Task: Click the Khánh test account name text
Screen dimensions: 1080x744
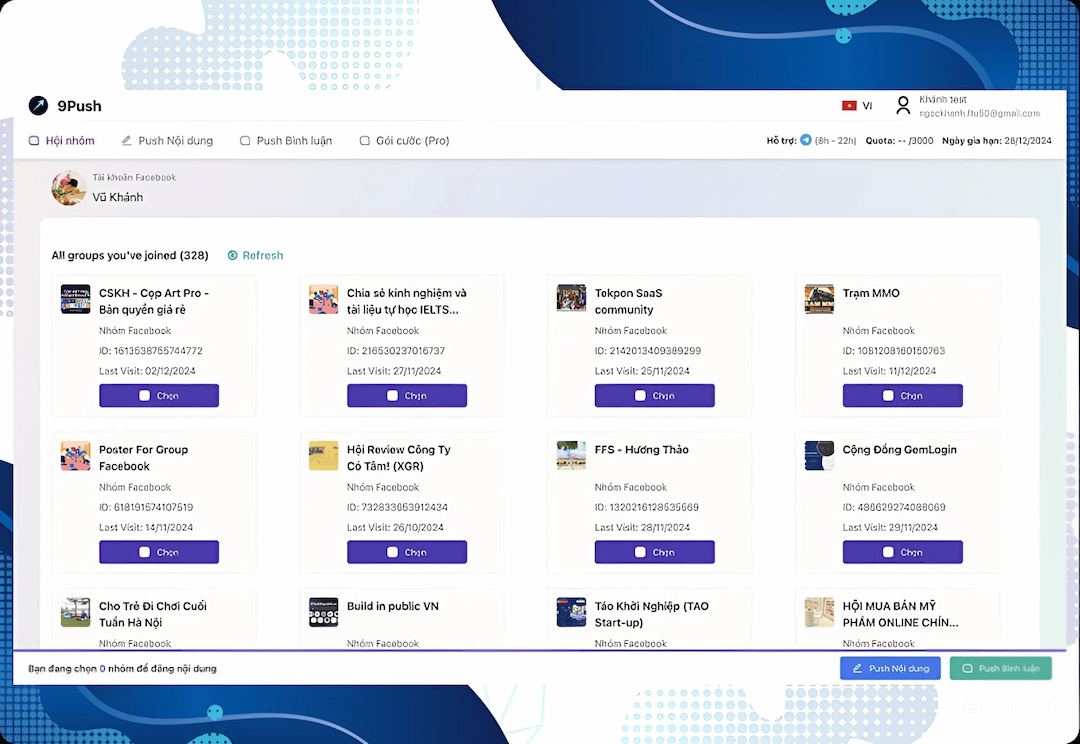Action: [x=942, y=99]
